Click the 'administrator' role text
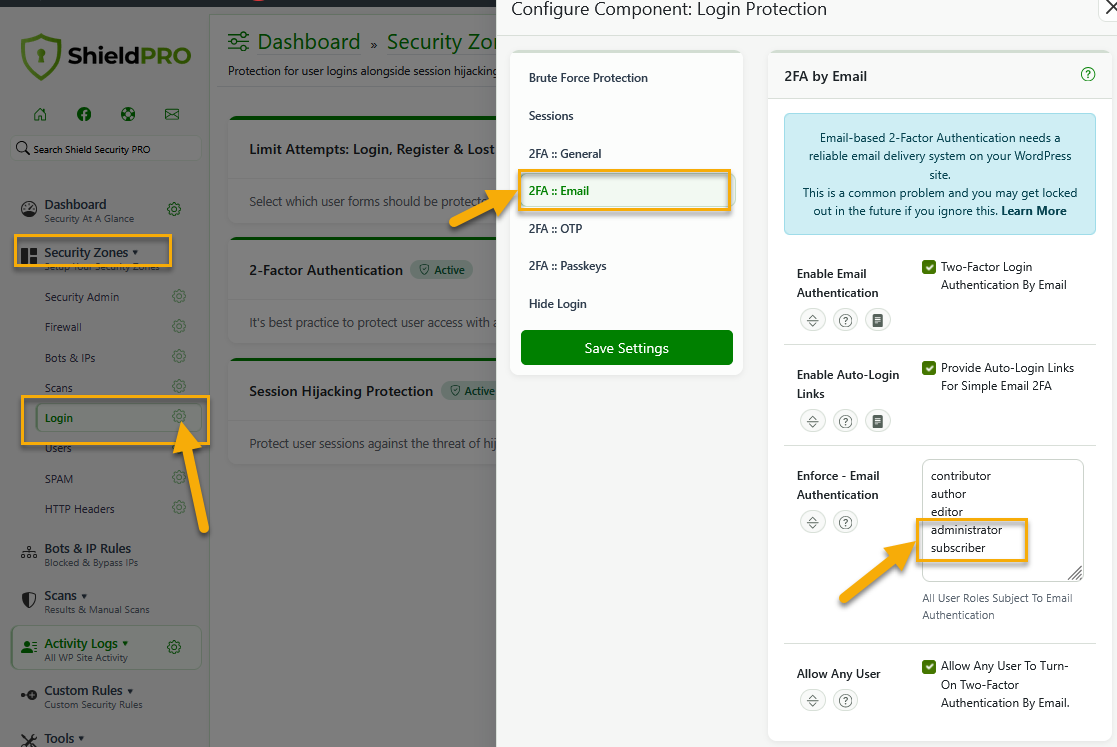This screenshot has height=747, width=1117. pyautogui.click(x=966, y=530)
